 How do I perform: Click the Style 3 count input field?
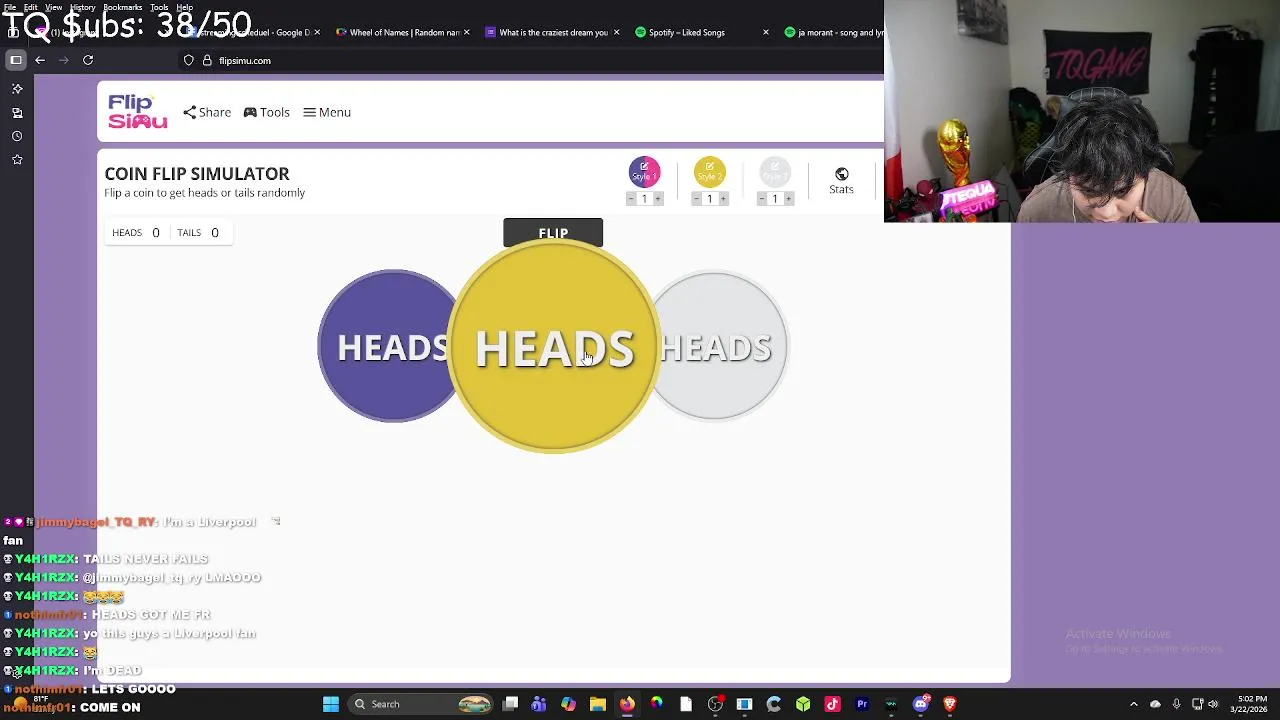click(775, 199)
